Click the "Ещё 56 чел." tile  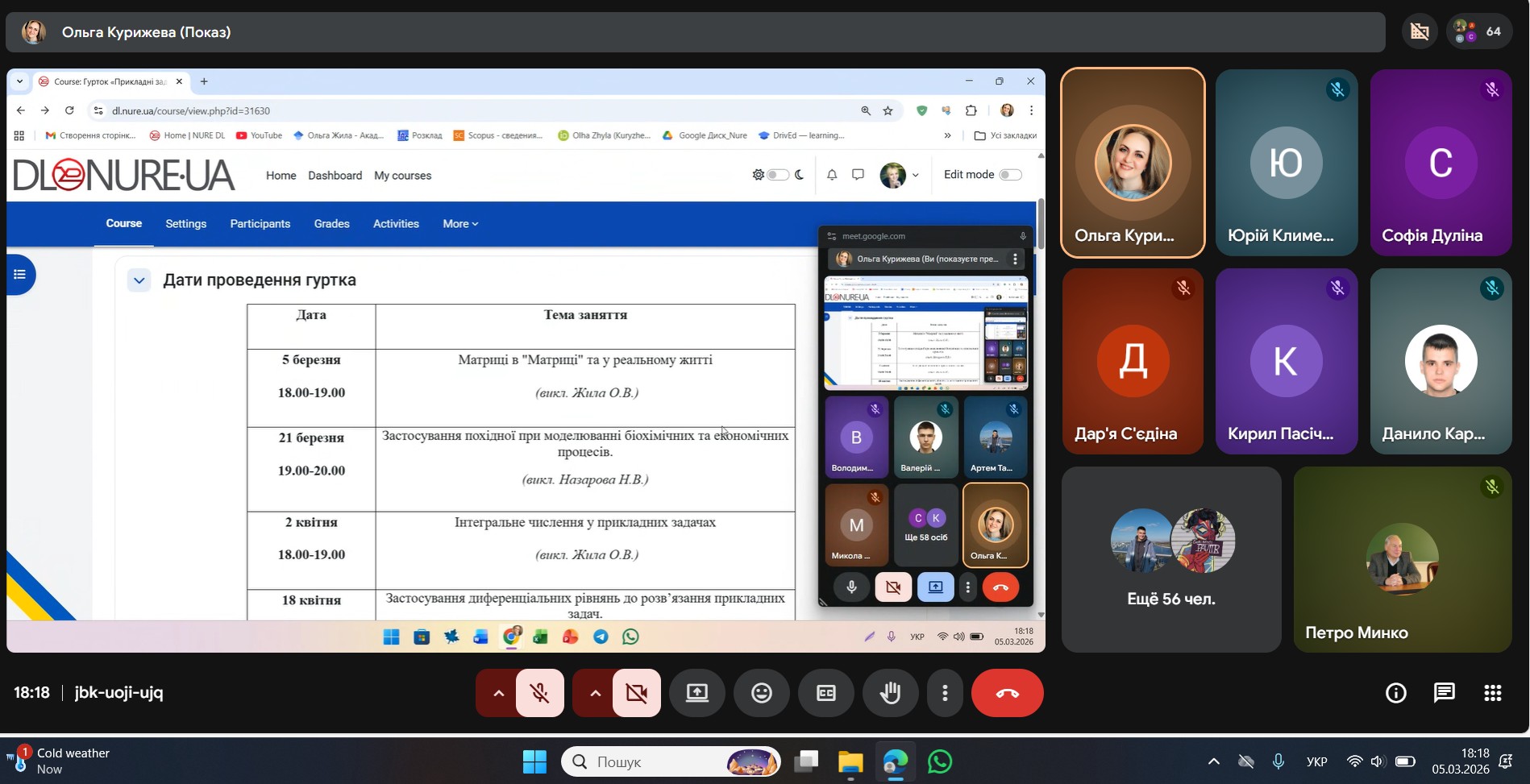coord(1170,559)
